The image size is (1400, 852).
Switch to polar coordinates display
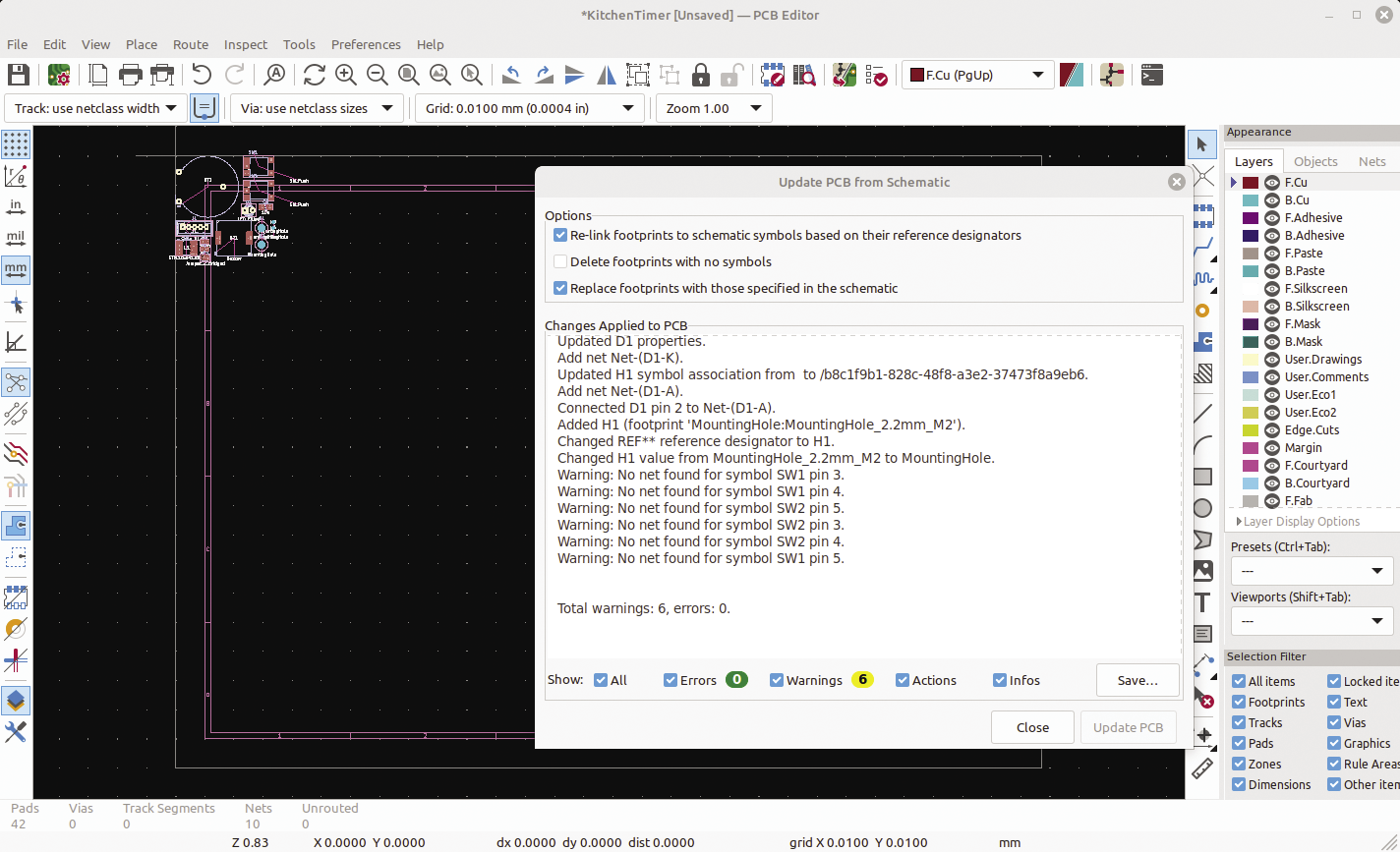point(16,176)
